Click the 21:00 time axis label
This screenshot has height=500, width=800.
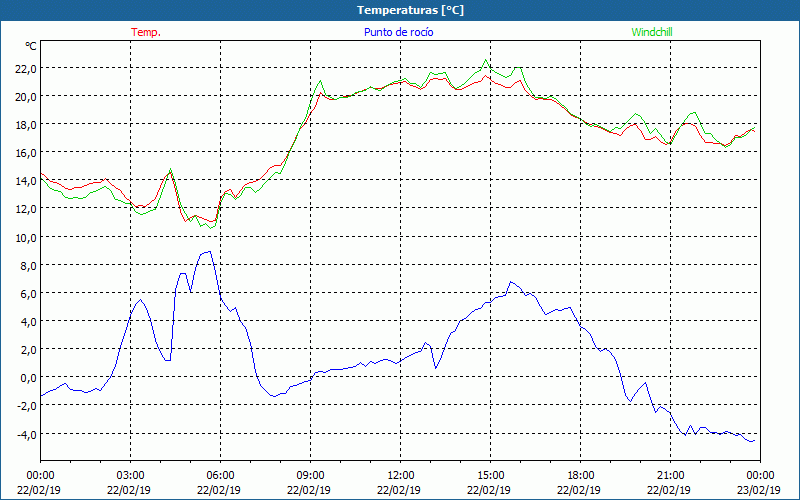click(670, 476)
